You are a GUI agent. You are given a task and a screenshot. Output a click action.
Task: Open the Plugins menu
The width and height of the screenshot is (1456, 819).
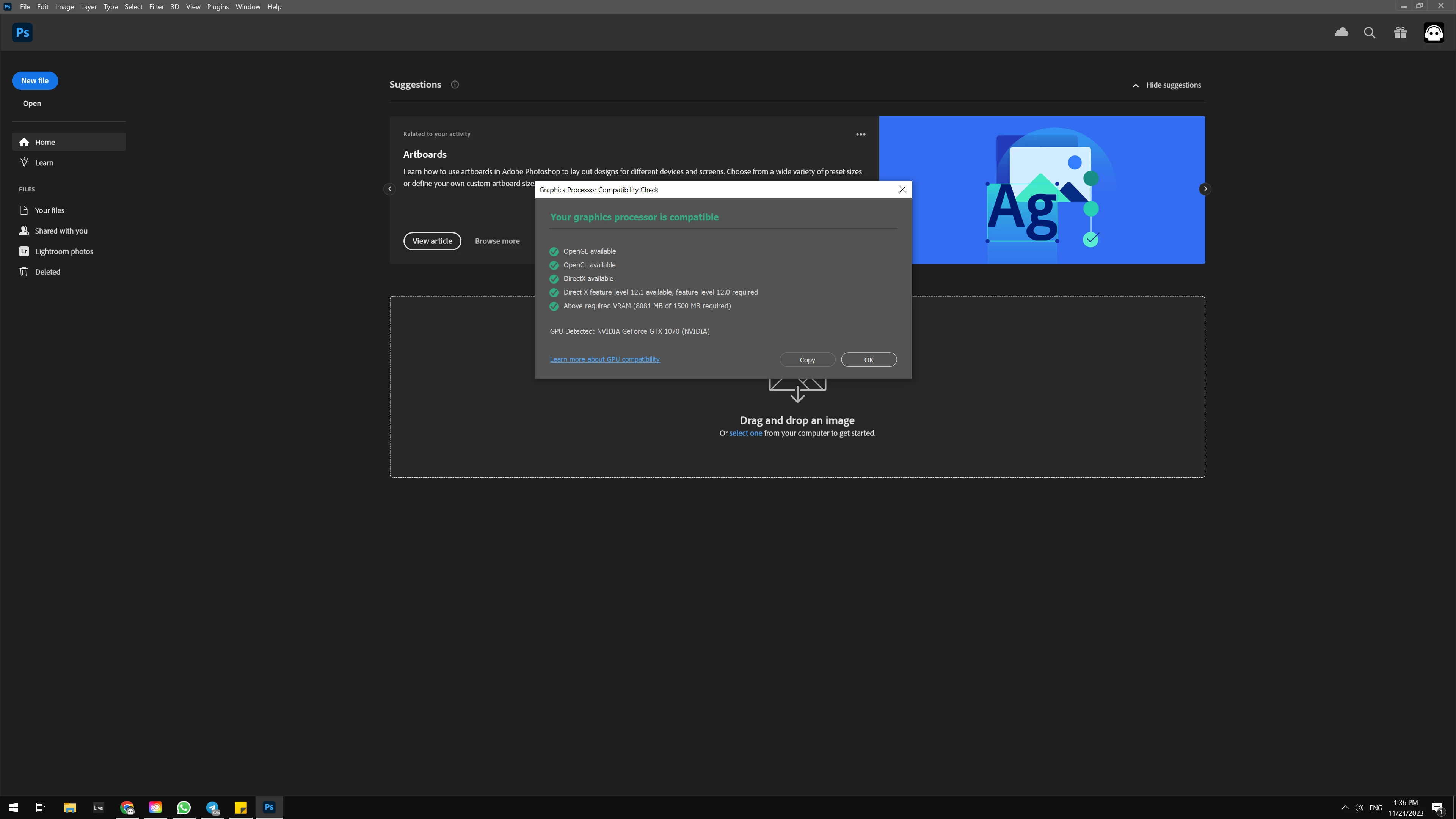[x=218, y=7]
